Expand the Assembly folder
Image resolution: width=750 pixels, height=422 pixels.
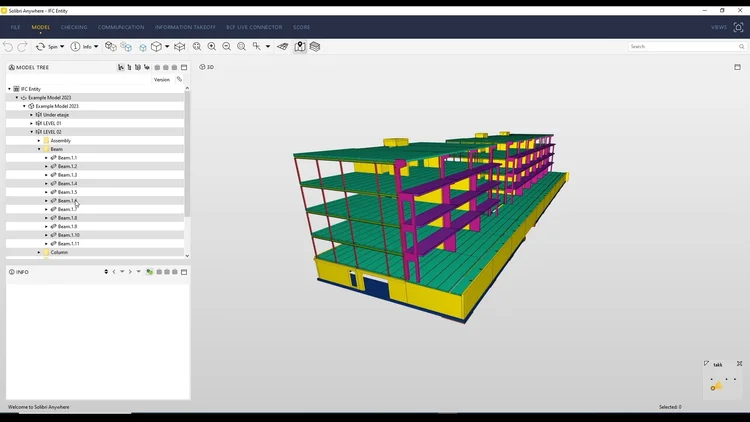pyautogui.click(x=39, y=141)
